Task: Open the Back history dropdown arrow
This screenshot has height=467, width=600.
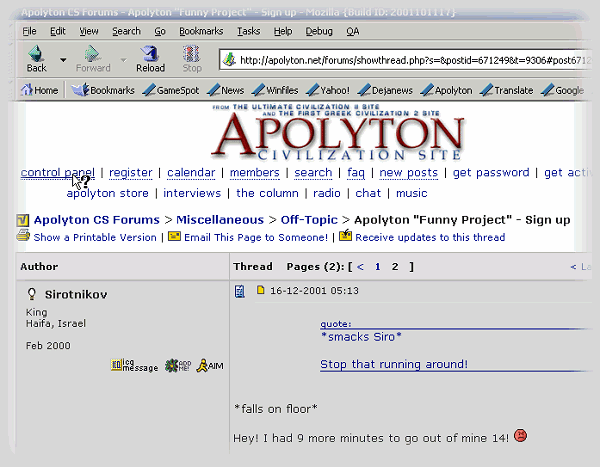Action: click(63, 60)
